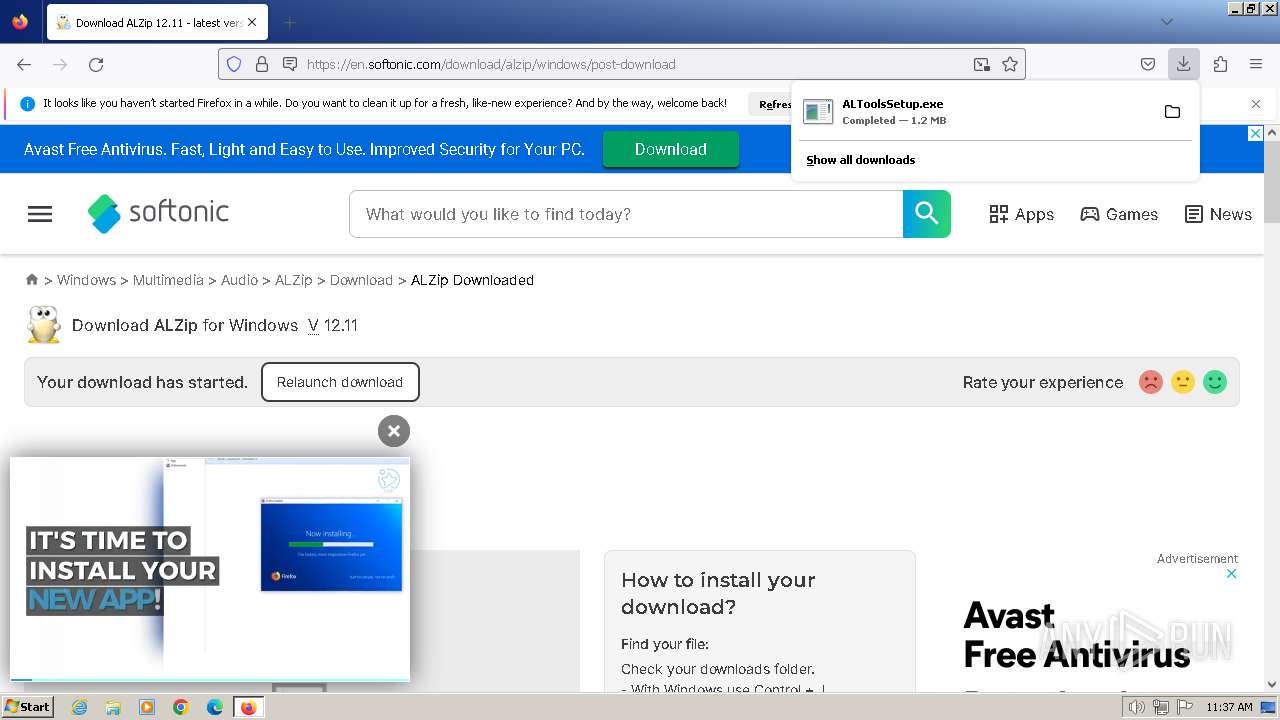Rate experience with green happy face

tap(1215, 382)
